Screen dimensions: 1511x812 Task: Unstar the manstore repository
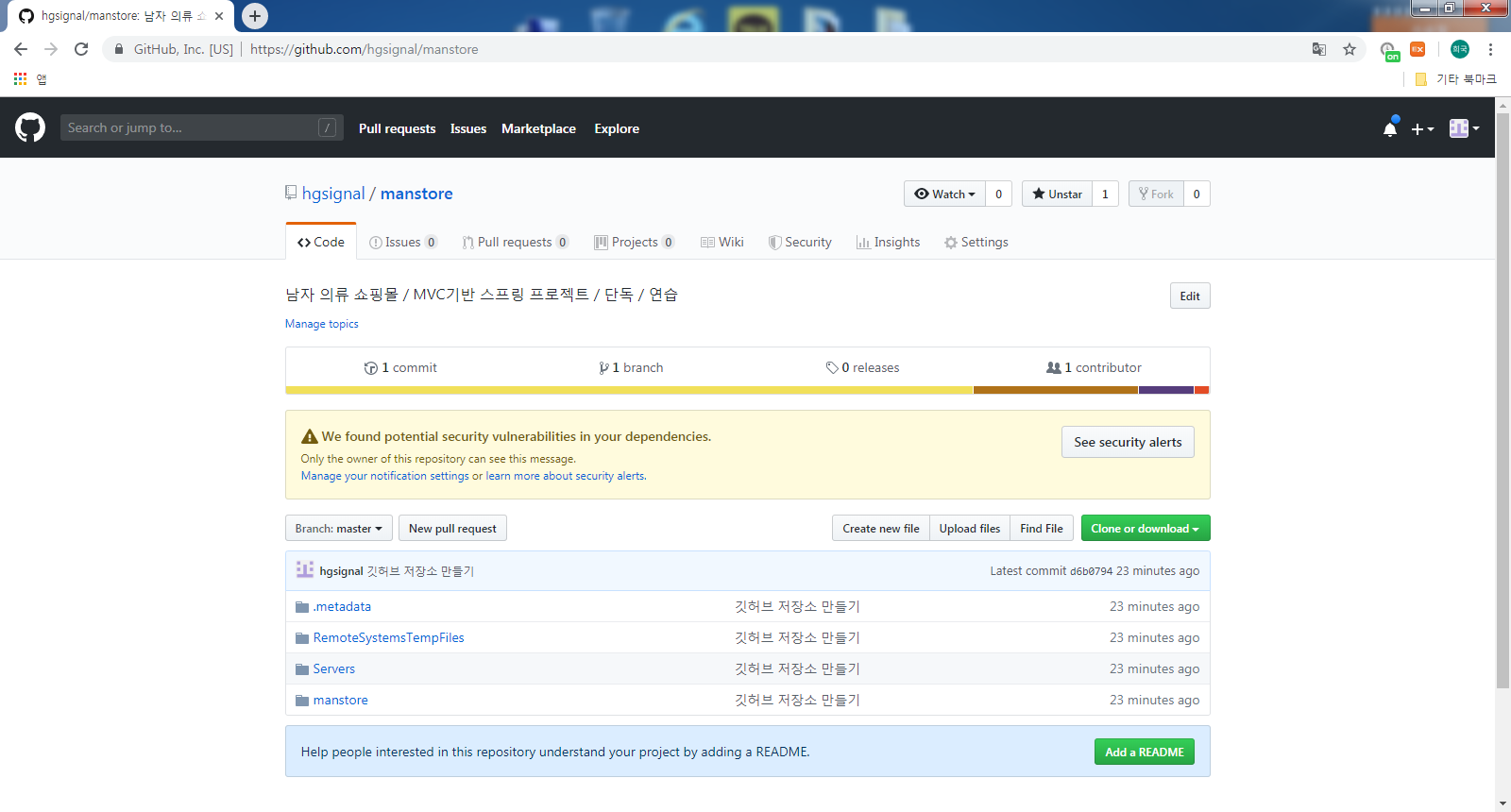[1057, 194]
